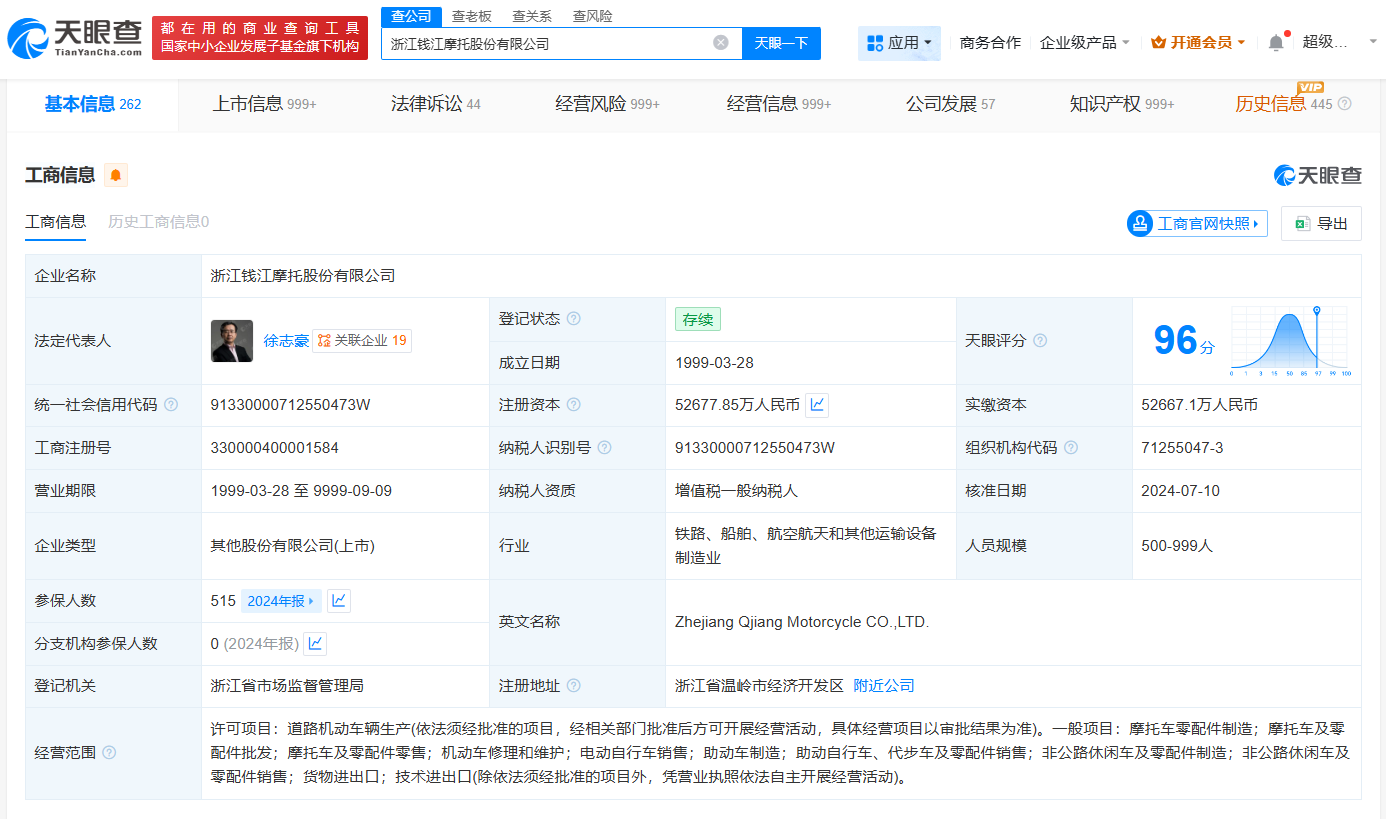1386x819 pixels.
Task: Click the help icon next to 天眼评分
Action: (x=1039, y=340)
